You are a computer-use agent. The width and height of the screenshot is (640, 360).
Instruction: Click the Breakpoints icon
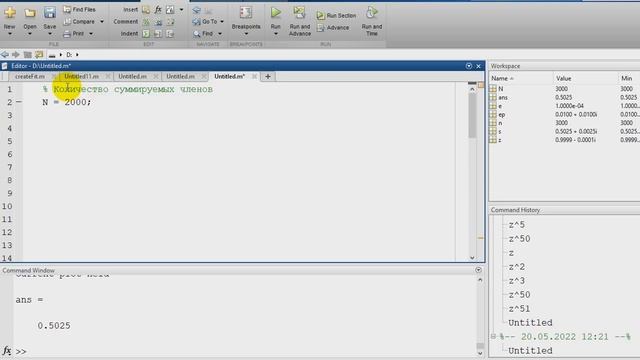(x=246, y=13)
